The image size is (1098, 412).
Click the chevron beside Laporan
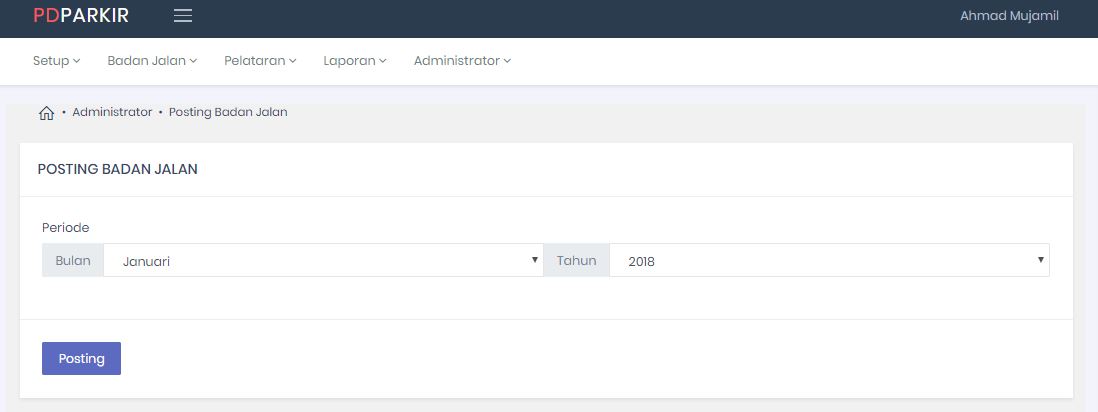383,61
